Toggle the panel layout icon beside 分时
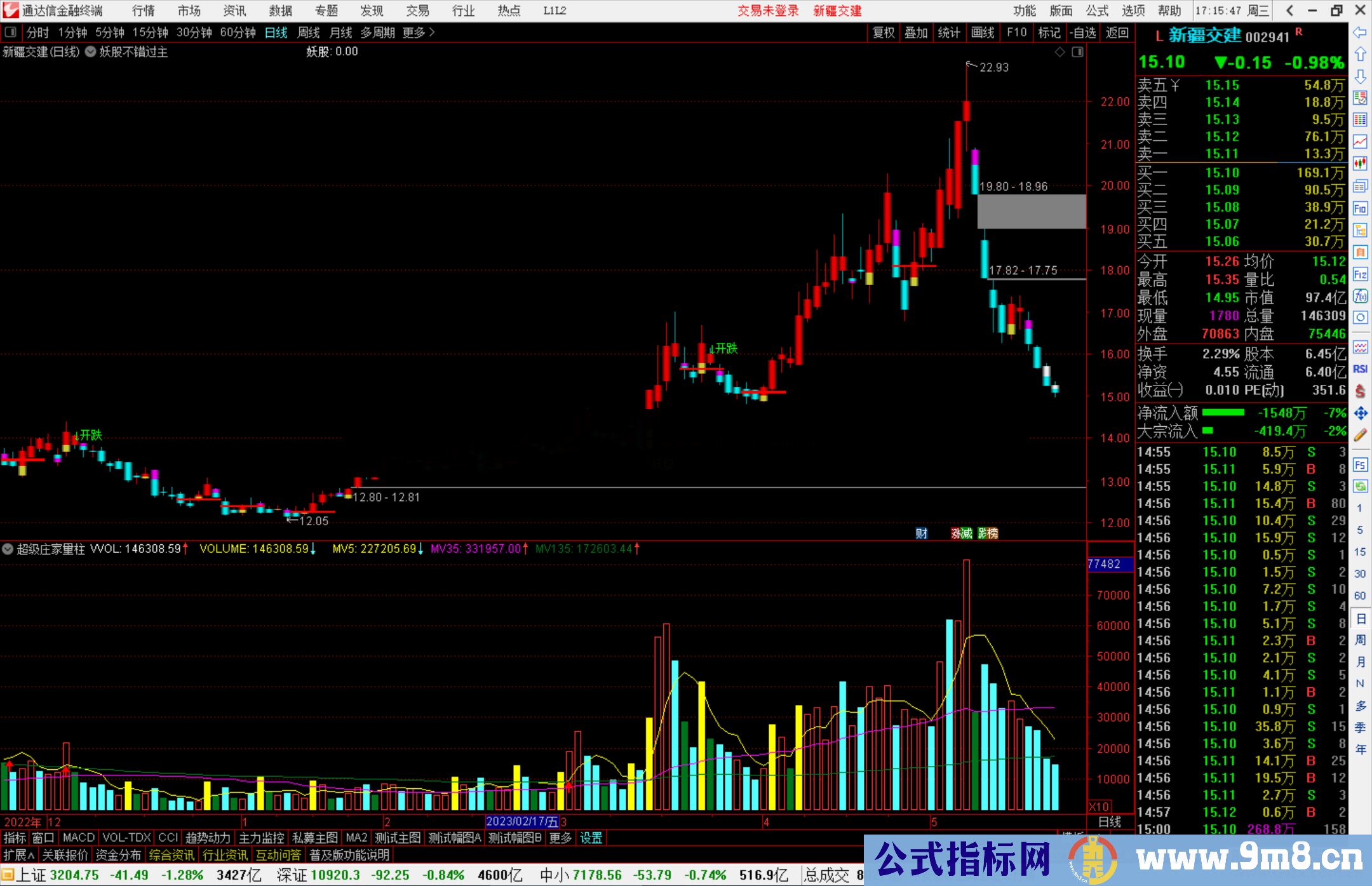Screen dimensions: 1372x886 [10, 32]
